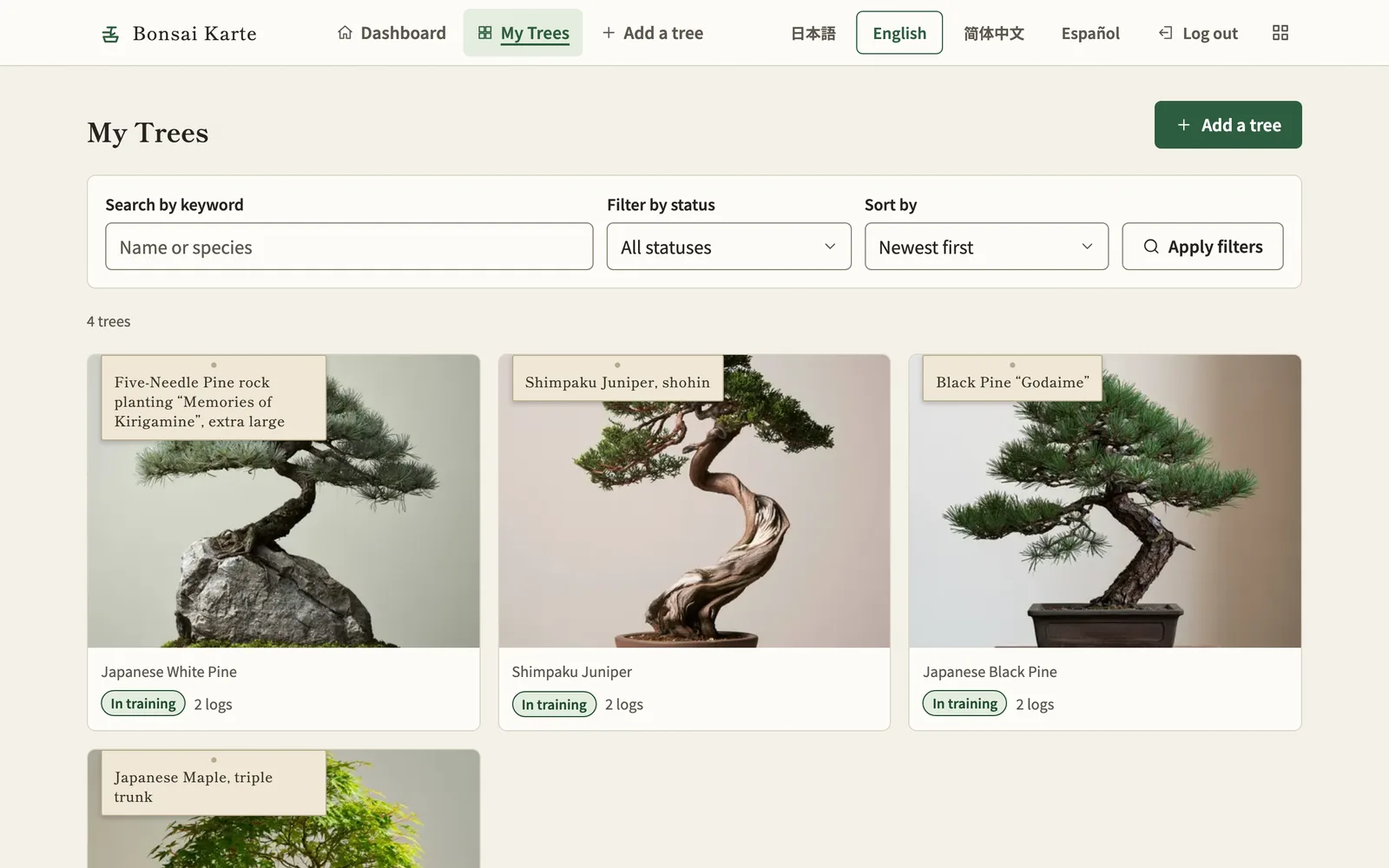The image size is (1389, 868).
Task: Switch language to Español
Action: point(1090,33)
